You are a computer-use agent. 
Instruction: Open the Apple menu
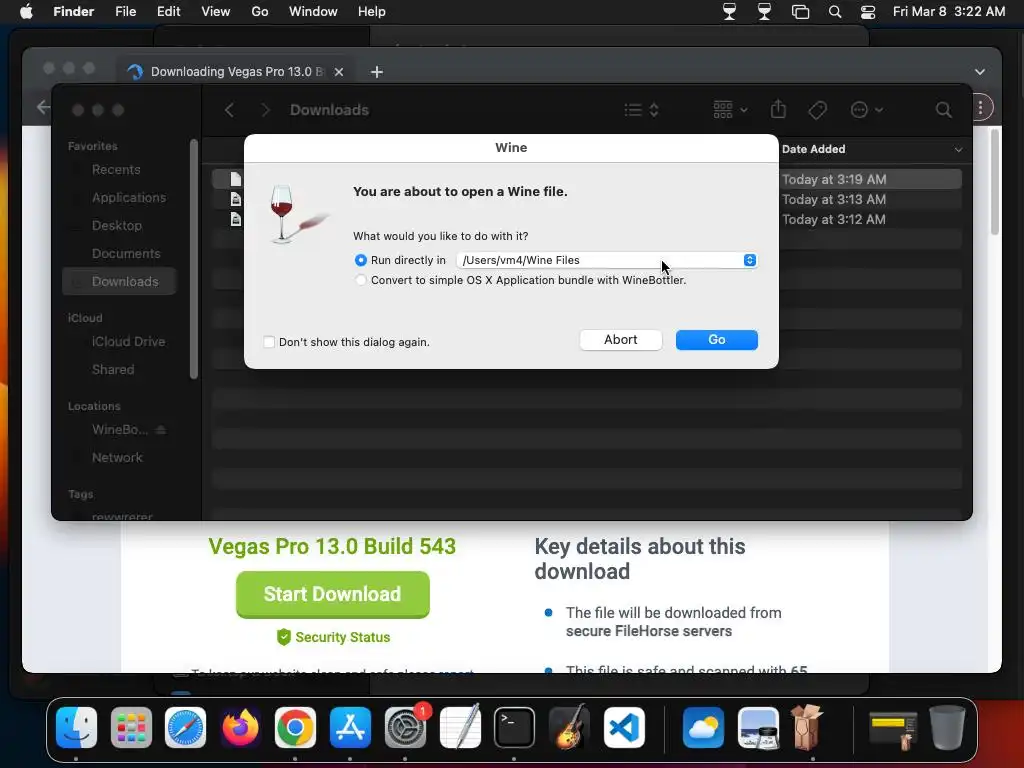coord(26,12)
